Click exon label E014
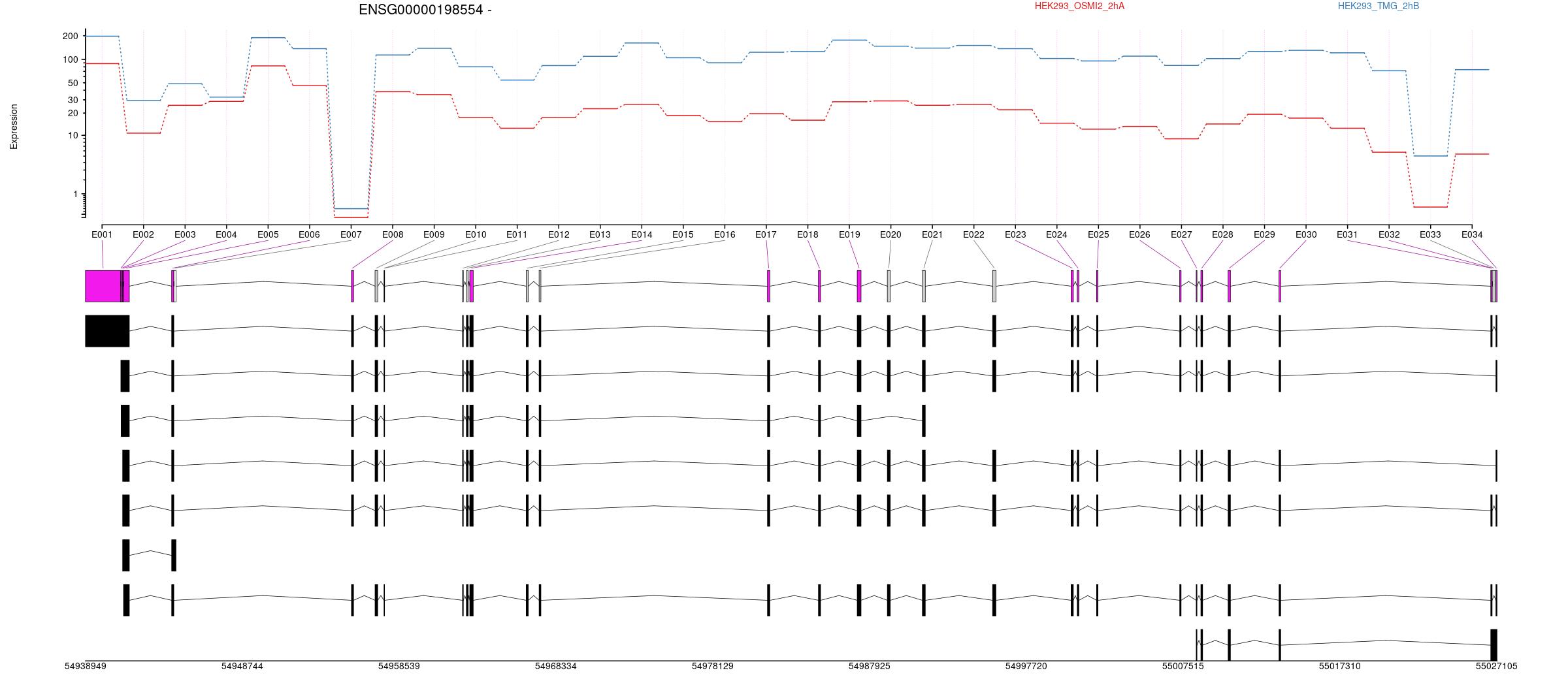The image size is (1568, 679). [x=642, y=234]
